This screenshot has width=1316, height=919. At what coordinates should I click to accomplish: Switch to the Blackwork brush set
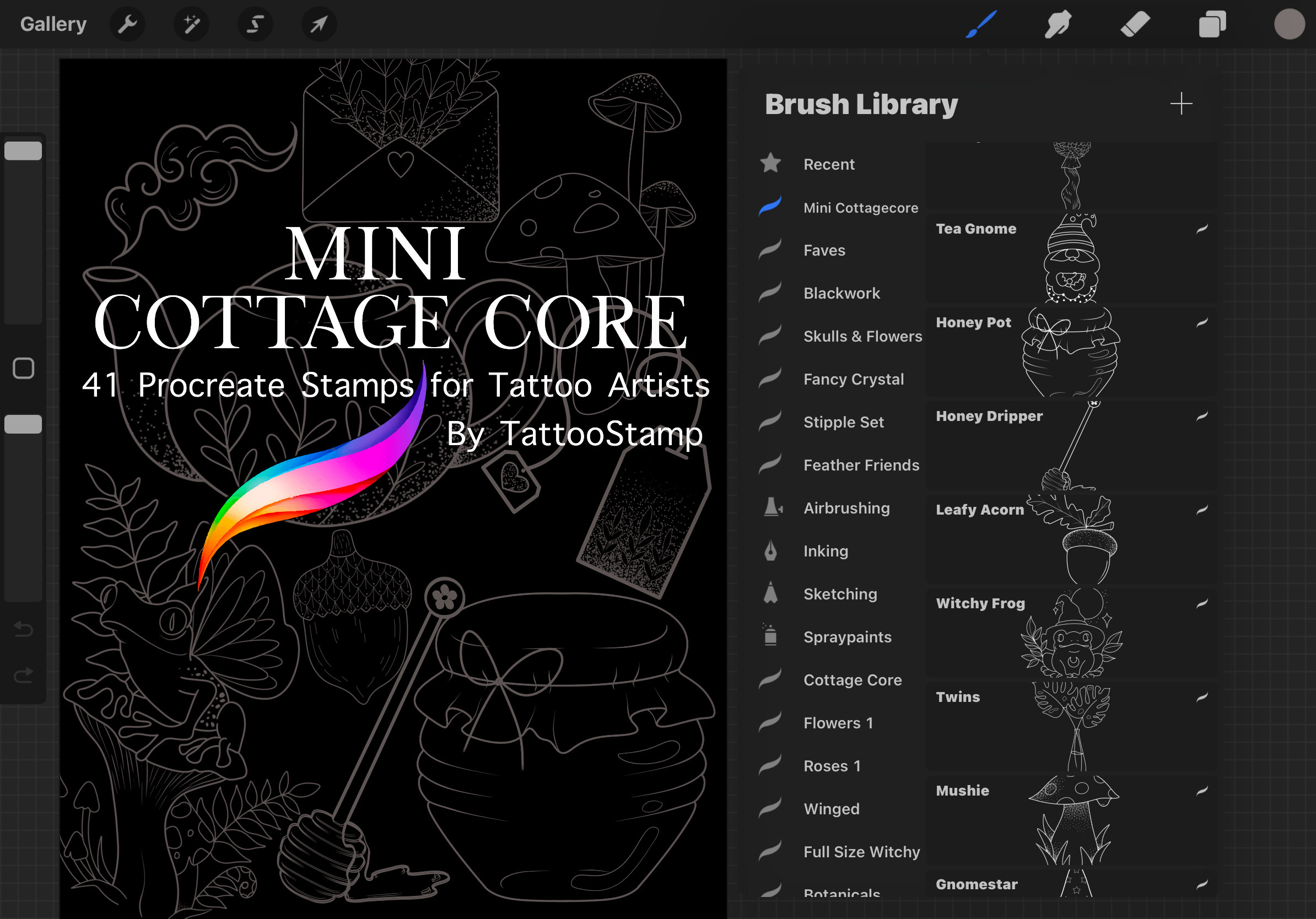843,293
